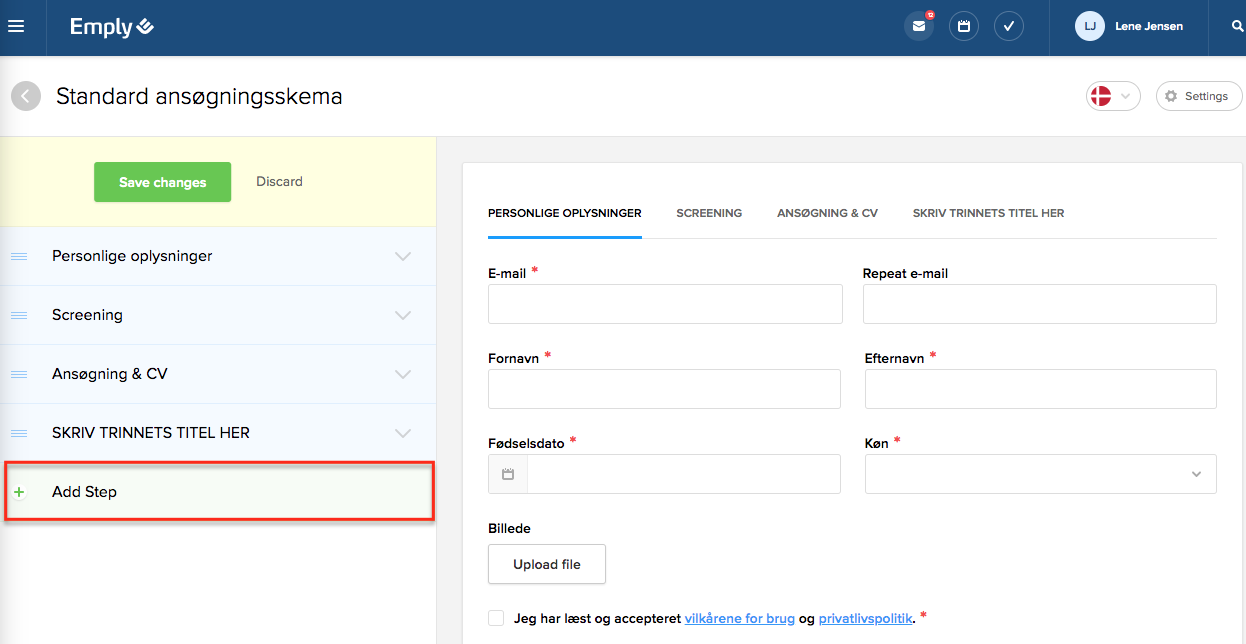
Task: Tick the terms and privacy acceptance checkbox
Action: click(x=496, y=618)
